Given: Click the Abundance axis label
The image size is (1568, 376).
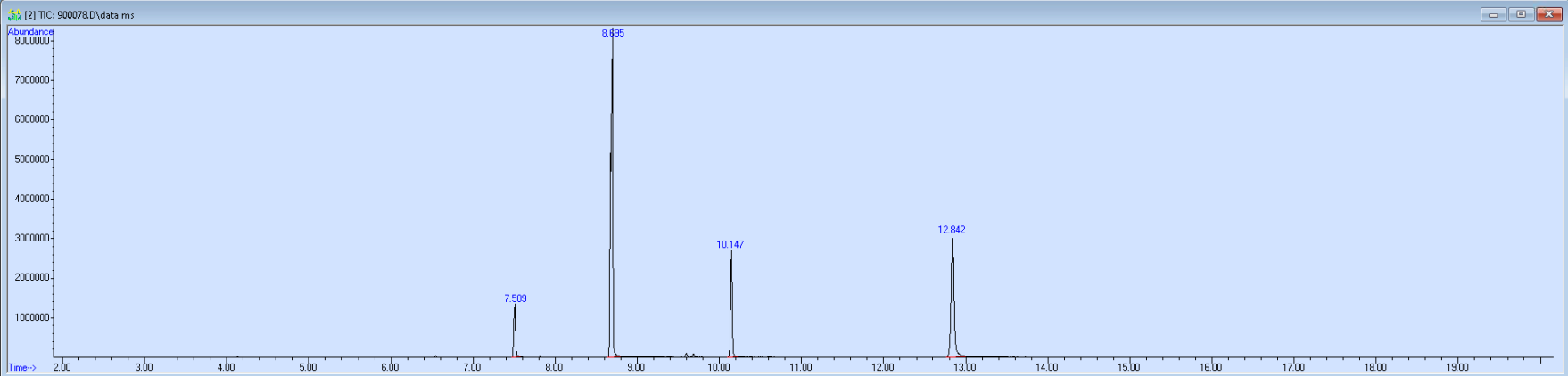Looking at the screenshot, I should pyautogui.click(x=30, y=31).
